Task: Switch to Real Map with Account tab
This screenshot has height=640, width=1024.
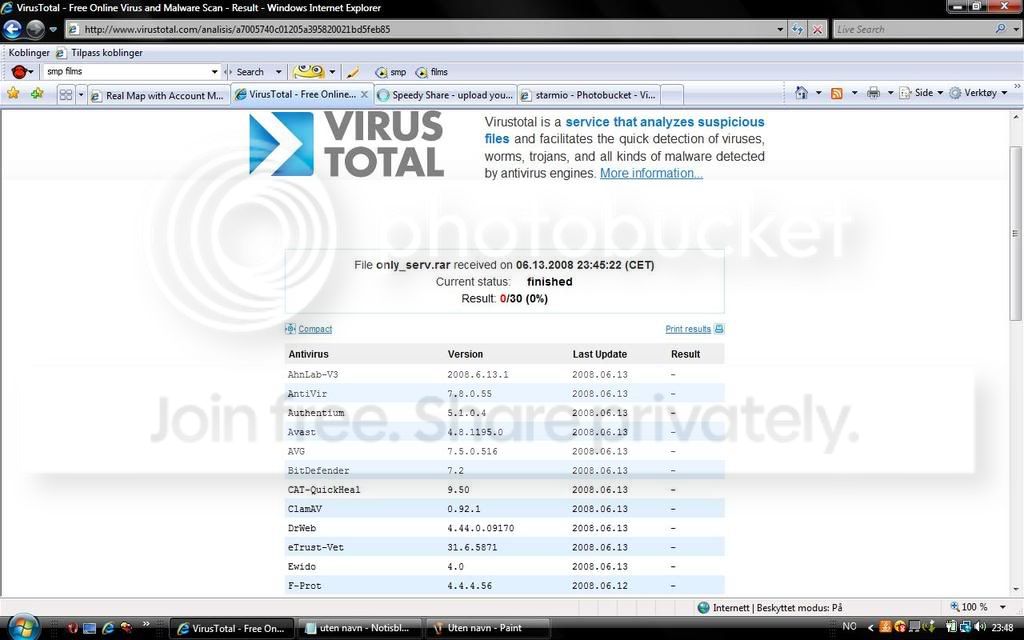Action: coord(159,95)
